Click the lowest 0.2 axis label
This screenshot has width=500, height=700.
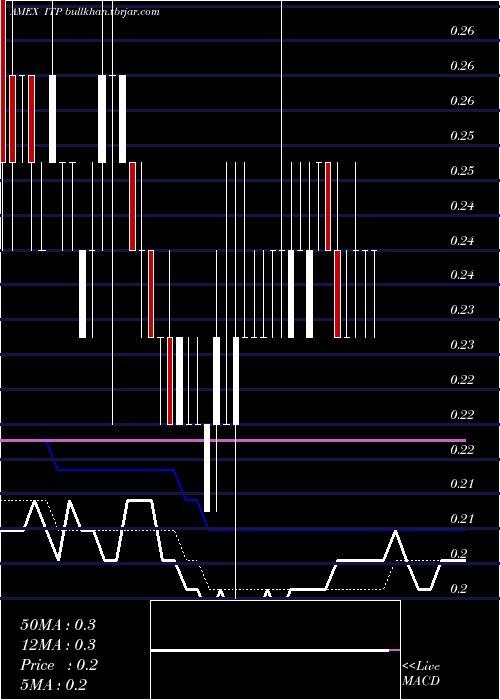pyautogui.click(x=458, y=589)
